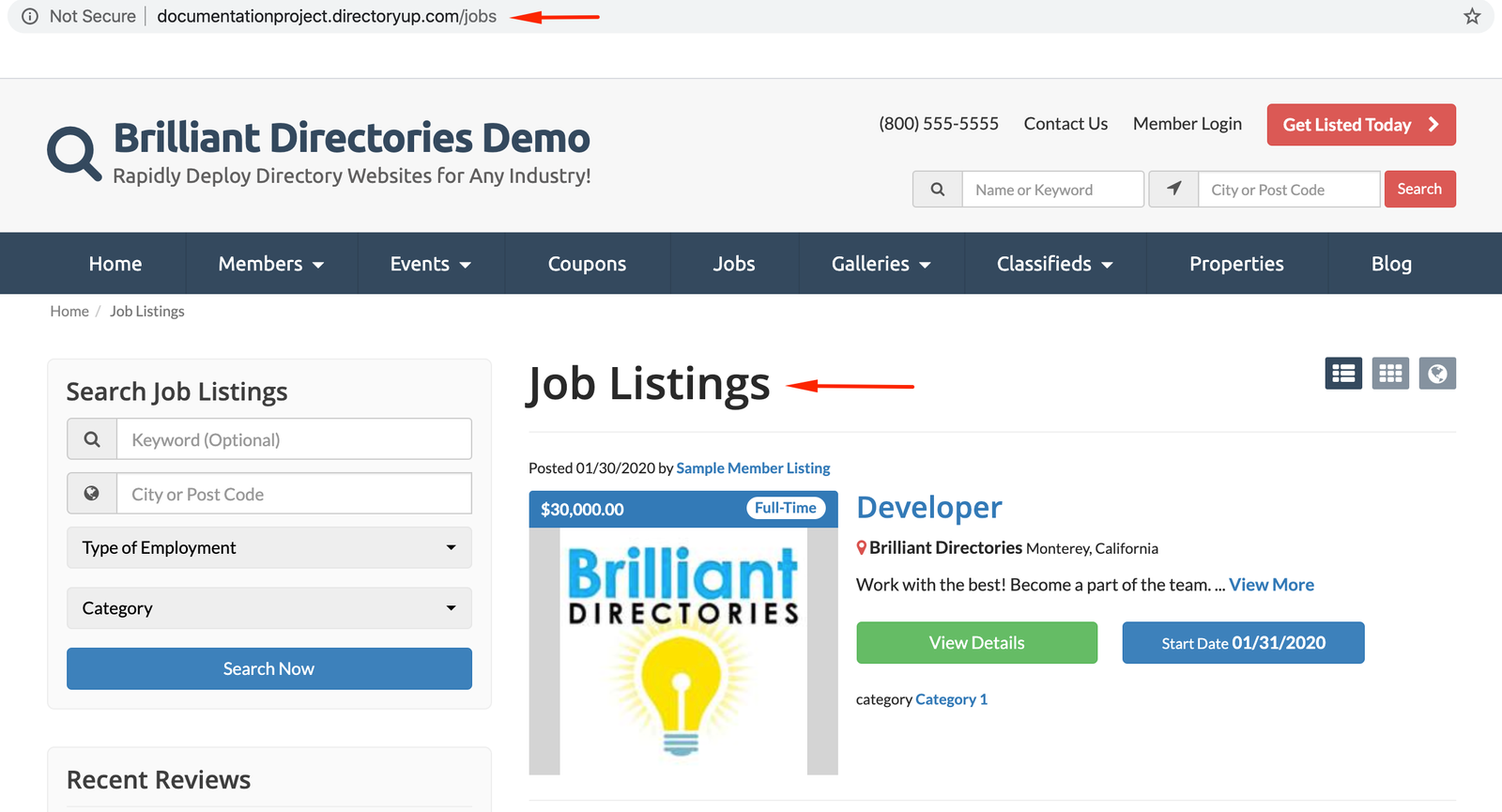Image resolution: width=1502 pixels, height=812 pixels.
Task: Click the Full-Time badge on the job
Action: (786, 508)
